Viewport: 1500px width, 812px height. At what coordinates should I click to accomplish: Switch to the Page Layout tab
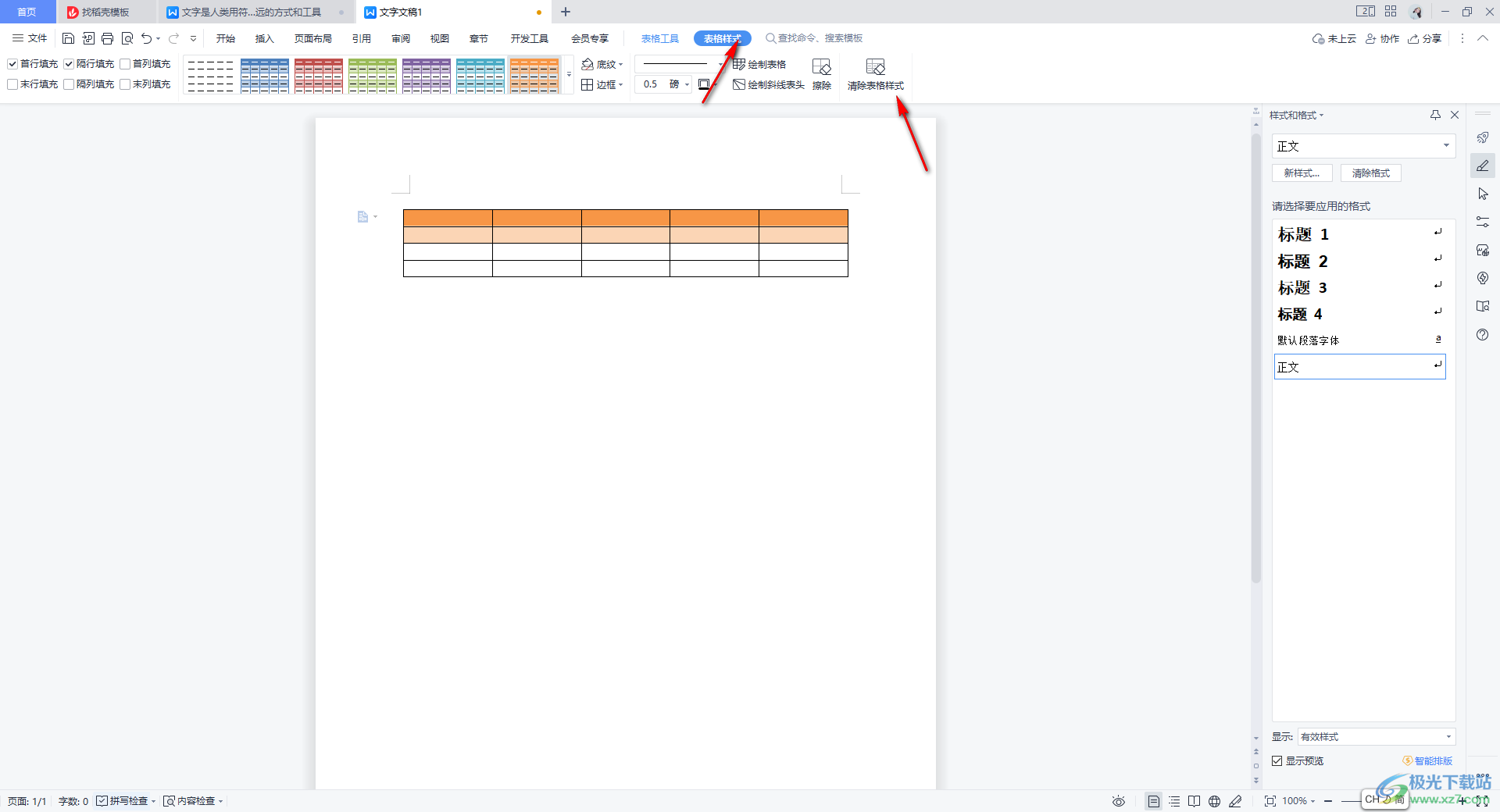coord(312,38)
